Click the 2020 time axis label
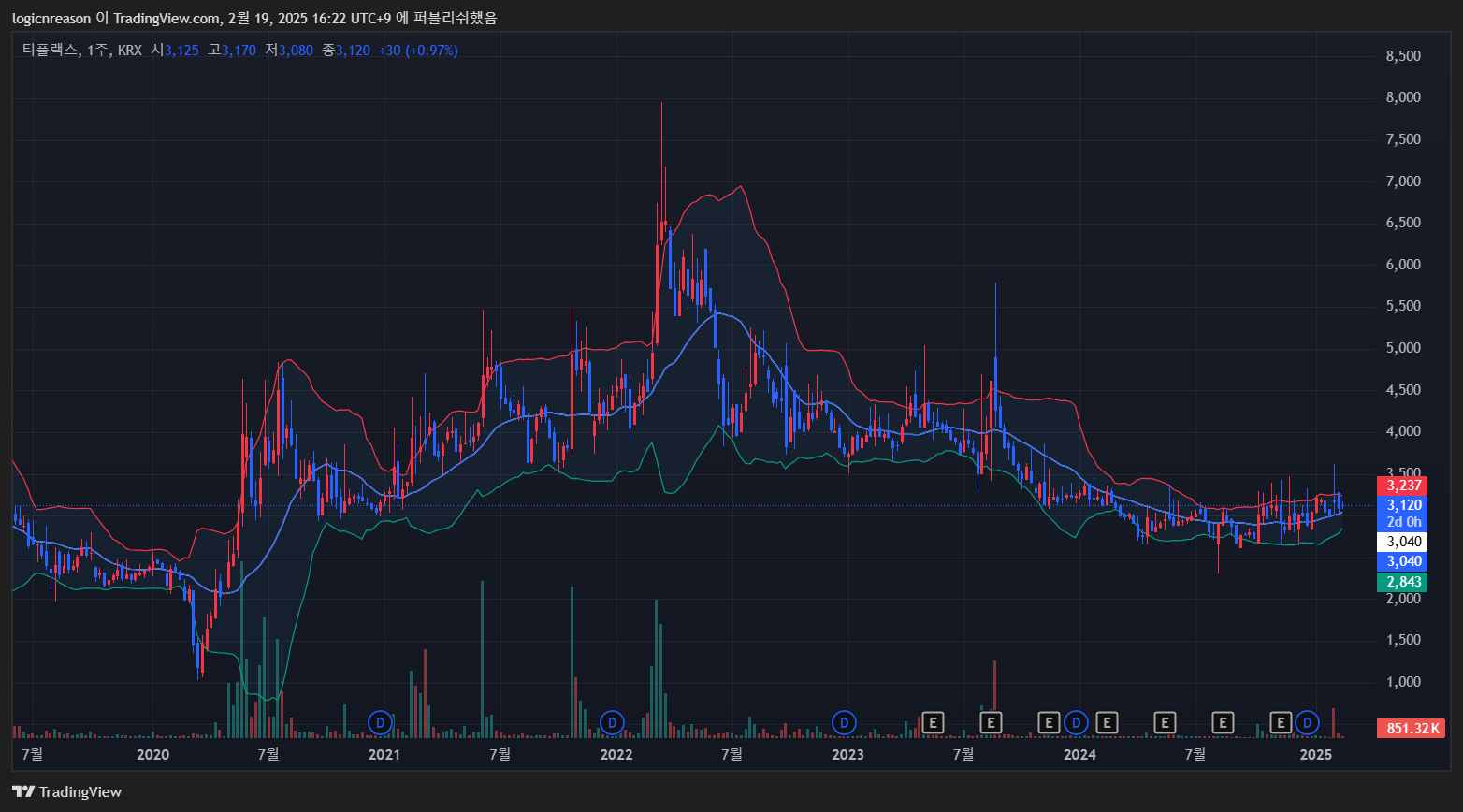 point(152,754)
